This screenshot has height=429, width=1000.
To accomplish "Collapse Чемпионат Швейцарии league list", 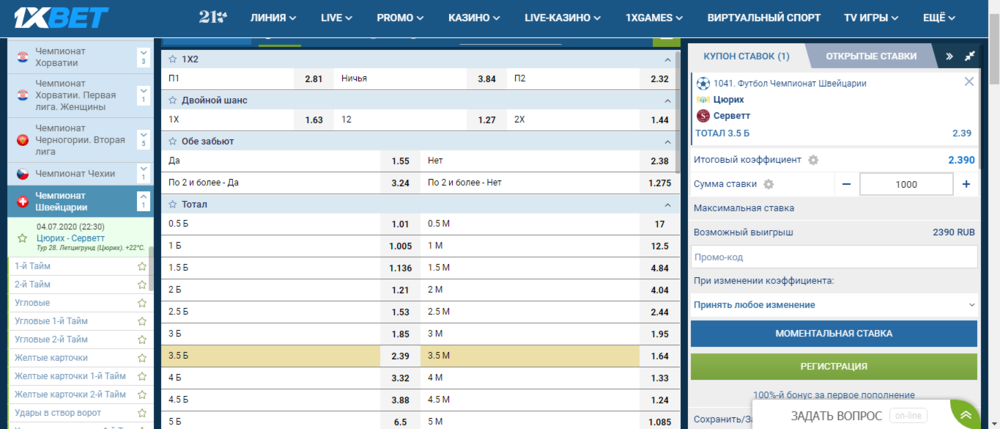I will click(143, 201).
